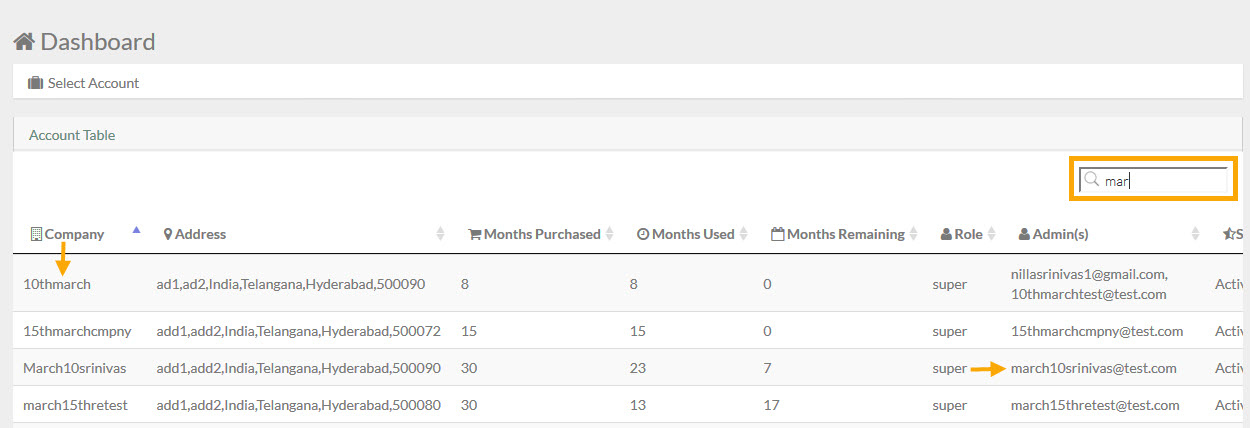Click address ending in Hyderabad,500072
1250x428 pixels.
click(x=298, y=331)
